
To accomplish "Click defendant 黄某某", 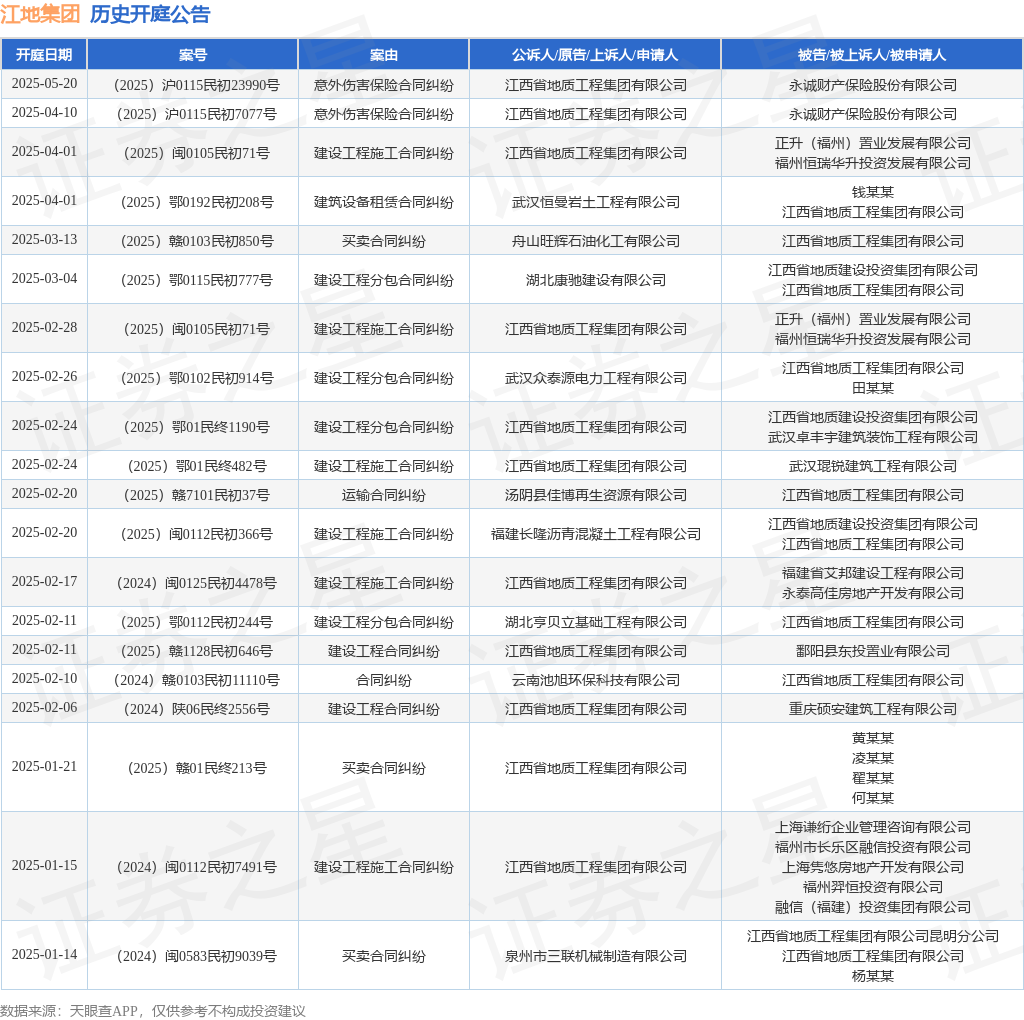I will [x=872, y=738].
